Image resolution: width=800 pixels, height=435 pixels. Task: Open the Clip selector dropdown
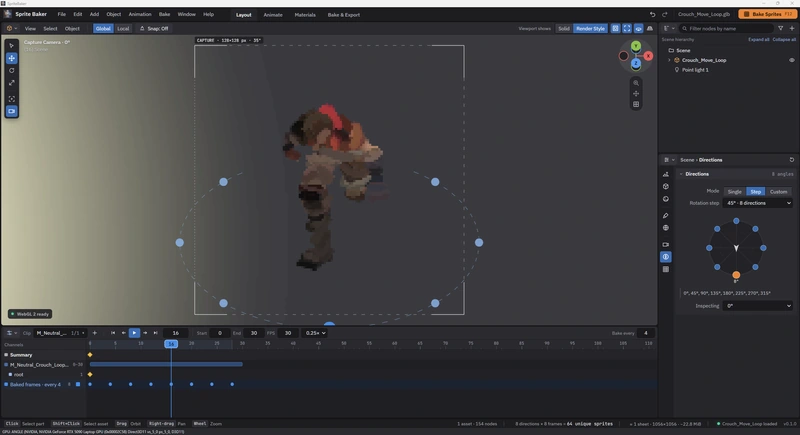pyautogui.click(x=60, y=333)
